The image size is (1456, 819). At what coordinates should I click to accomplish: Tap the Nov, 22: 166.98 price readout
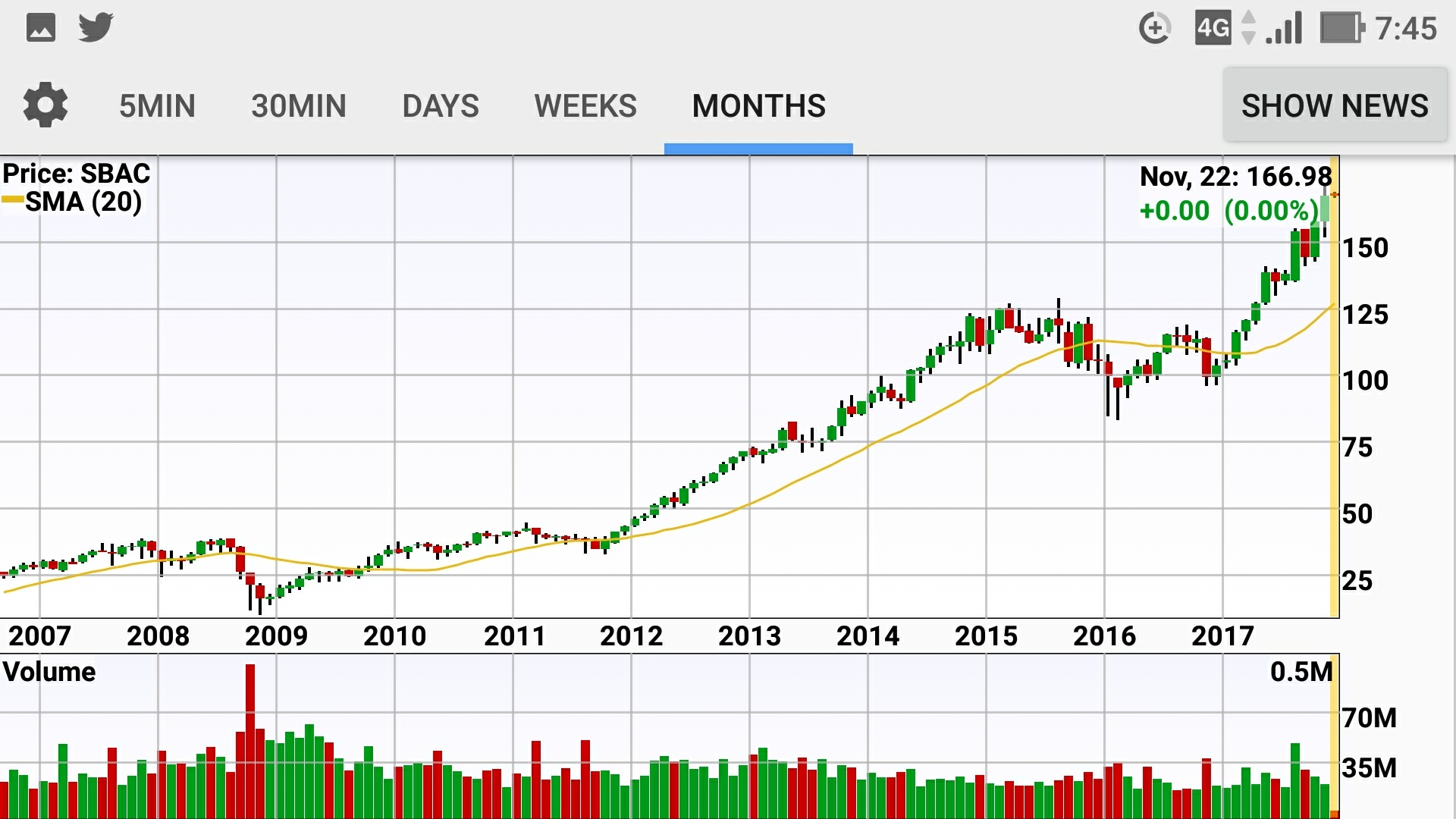[x=1235, y=177]
